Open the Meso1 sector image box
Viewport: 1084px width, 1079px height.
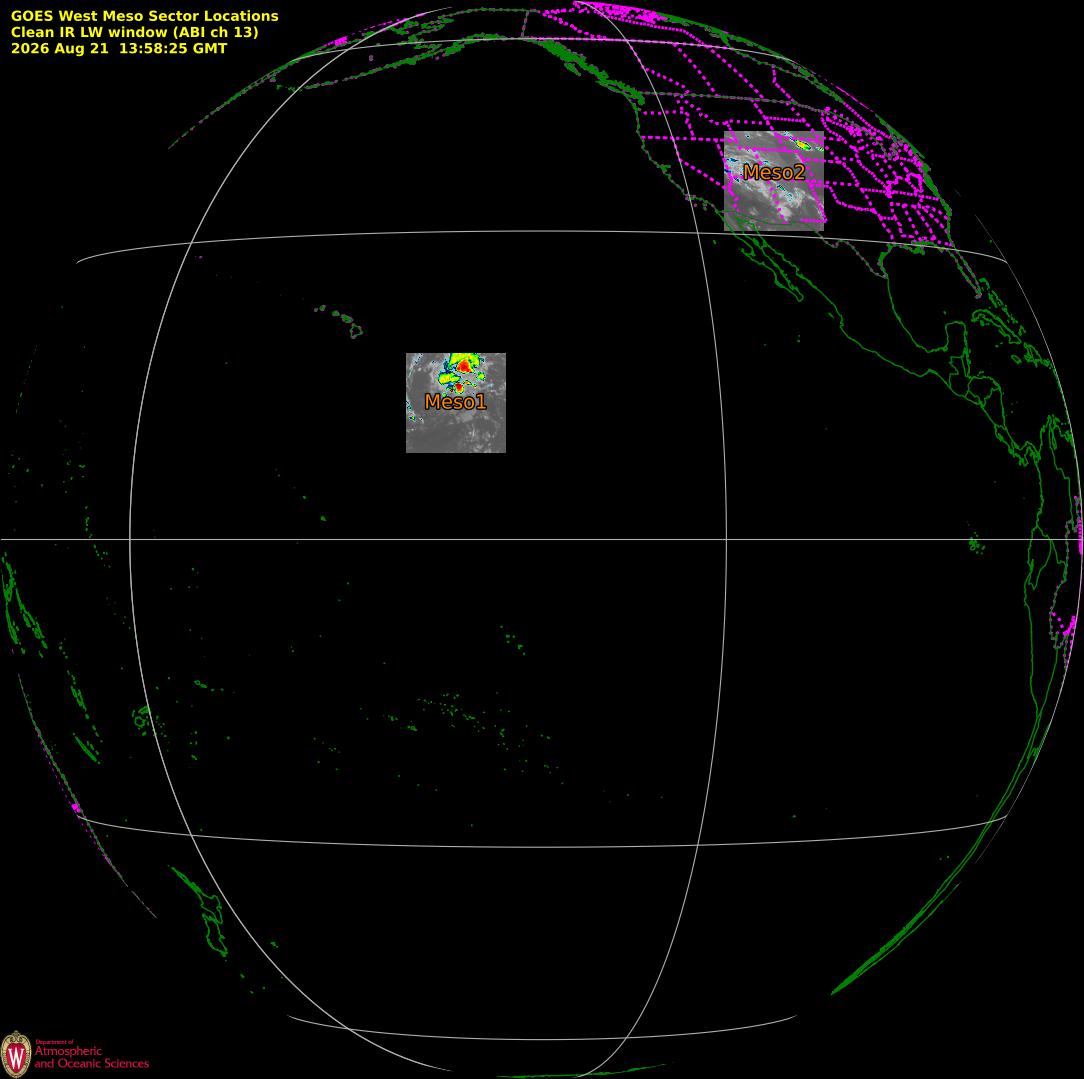(456, 403)
